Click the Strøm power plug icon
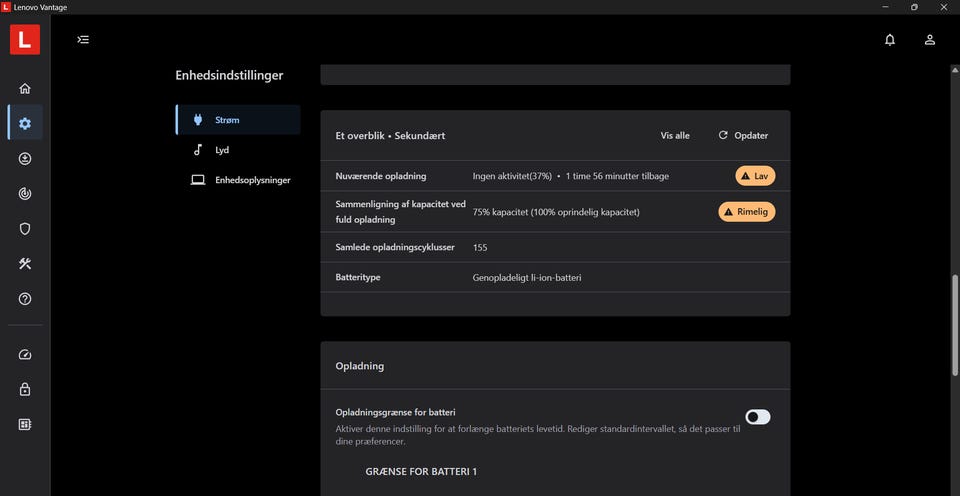Image resolution: width=960 pixels, height=496 pixels. (x=198, y=120)
